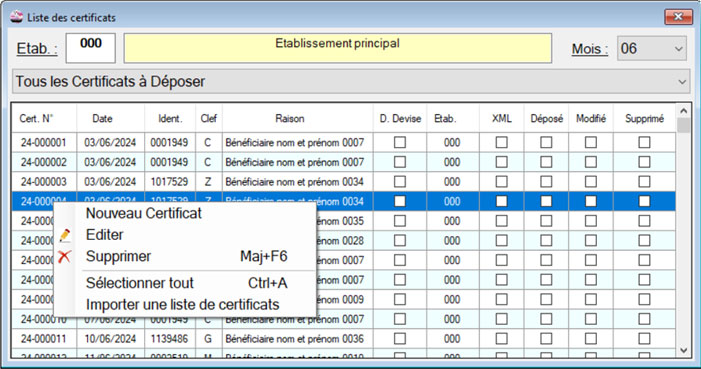Click the vertical scrollbar thumb
The height and width of the screenshot is (369, 701).
tap(683, 125)
